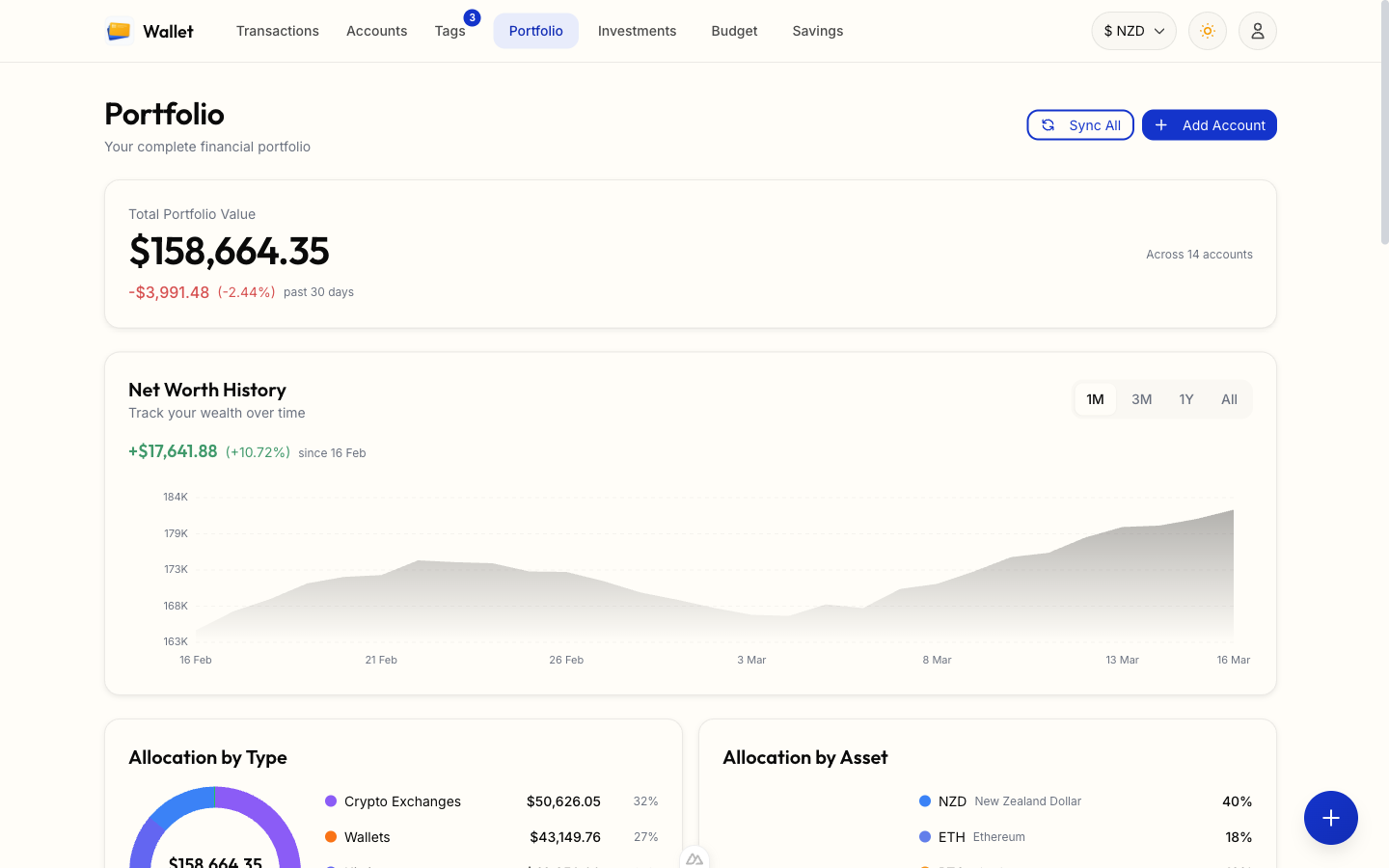
Task: Toggle light/dark theme with the sun icon
Action: pyautogui.click(x=1207, y=31)
